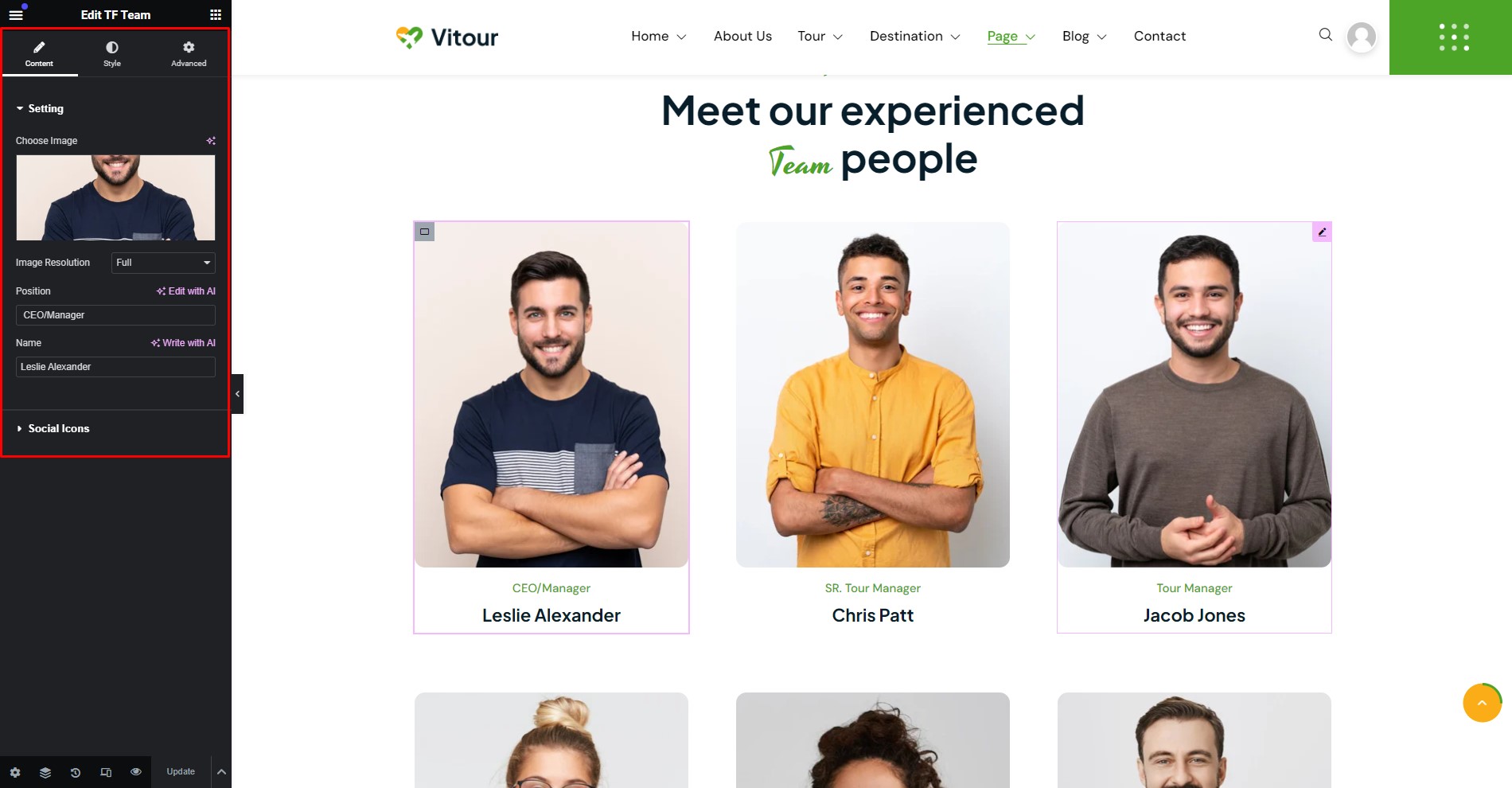Expand save options arrow next to Update

(221, 772)
